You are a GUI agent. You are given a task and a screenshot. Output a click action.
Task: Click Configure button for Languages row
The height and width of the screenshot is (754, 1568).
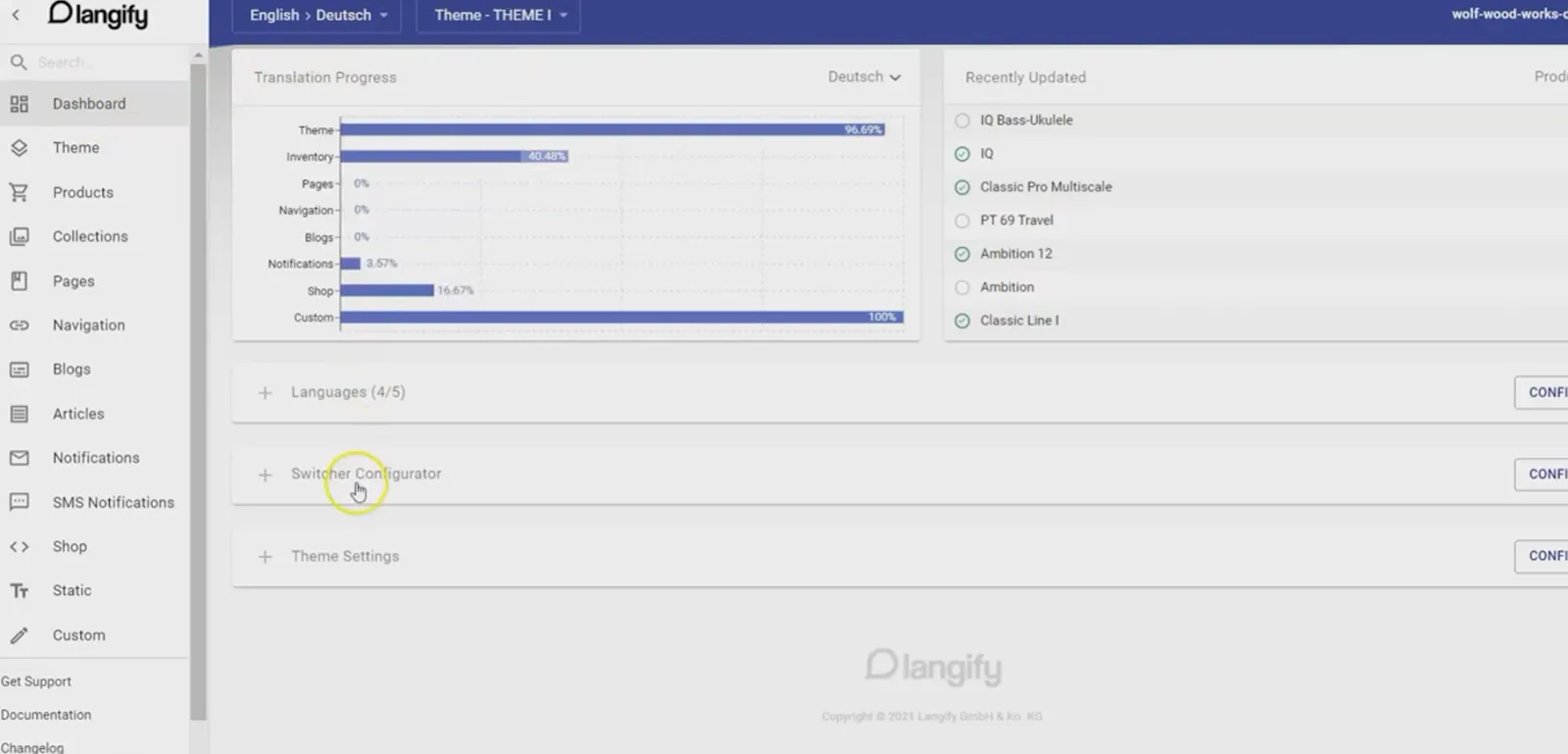click(x=1542, y=392)
